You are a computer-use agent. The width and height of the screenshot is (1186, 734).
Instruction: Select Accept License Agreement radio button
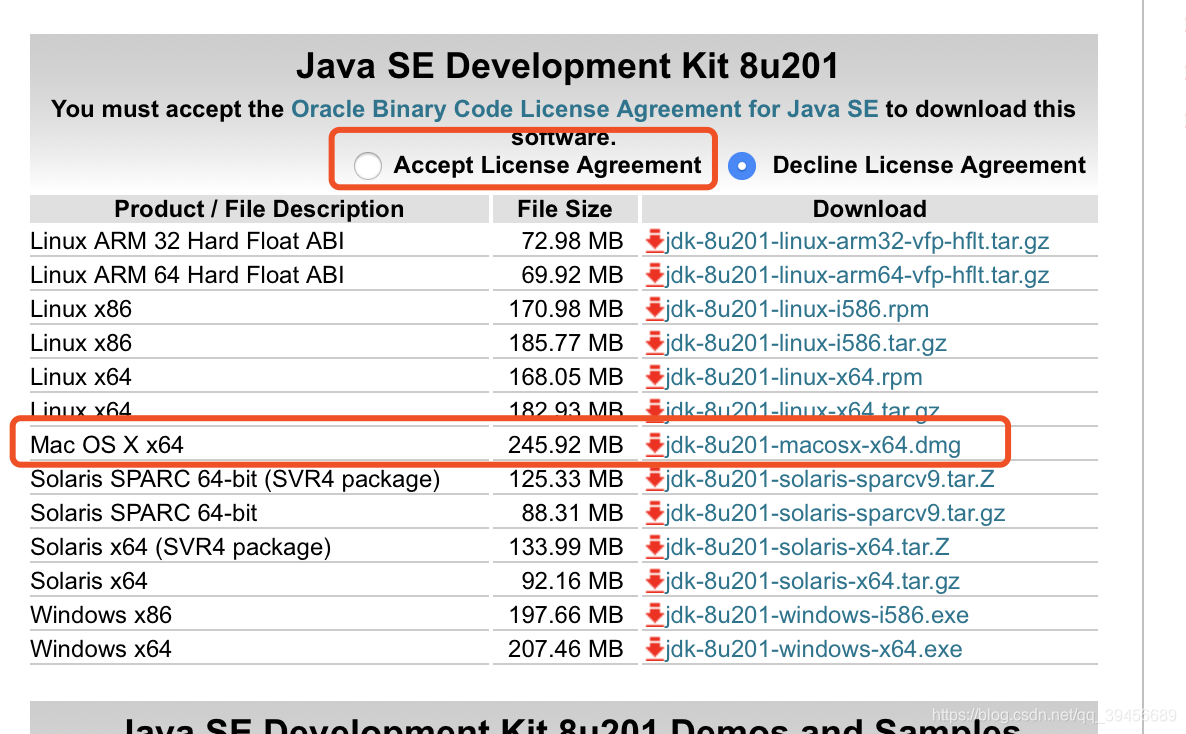[368, 166]
